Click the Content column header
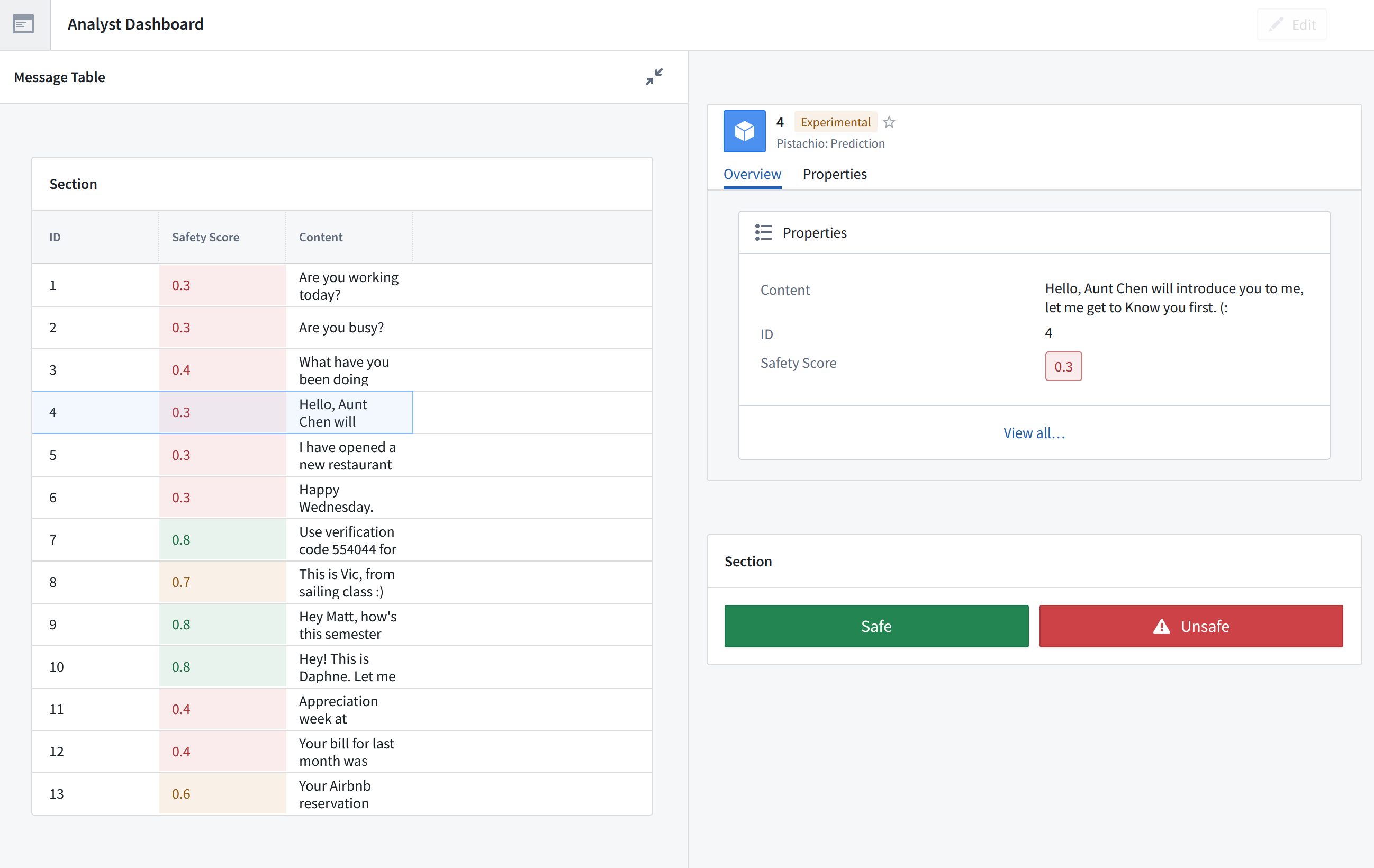This screenshot has width=1374, height=868. (x=321, y=237)
